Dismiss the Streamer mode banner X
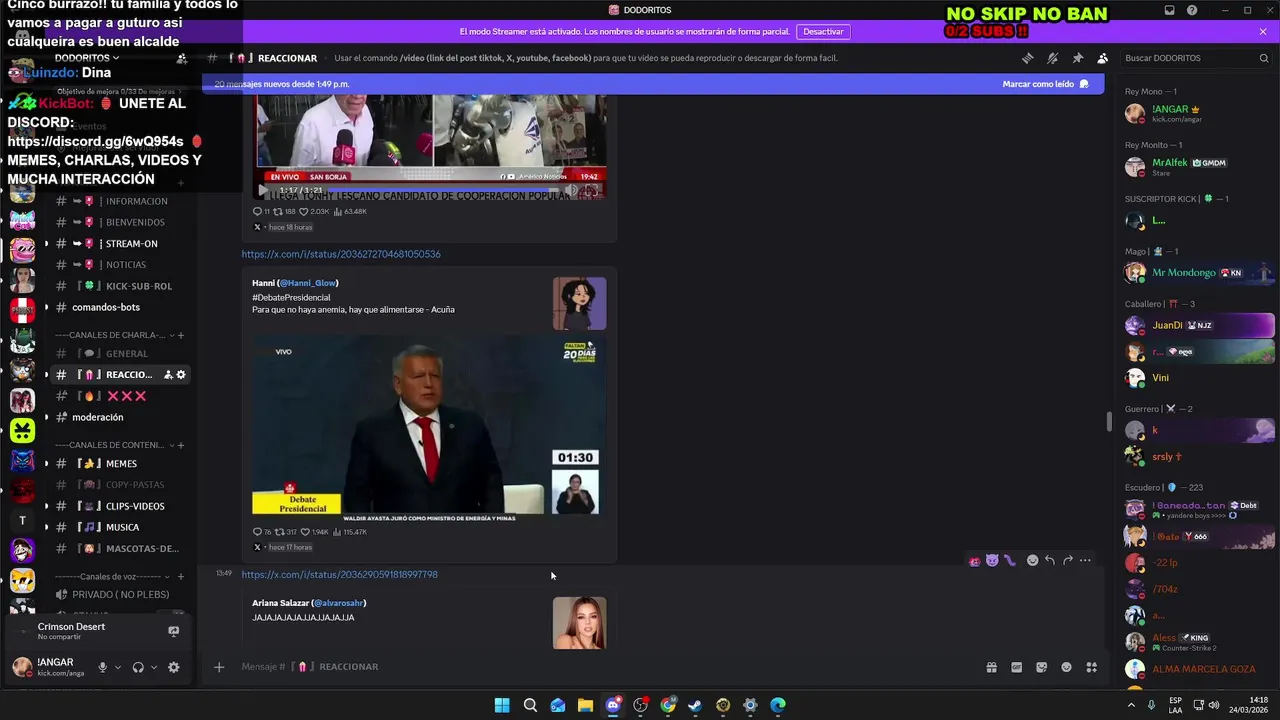1280x720 pixels. coord(1263,31)
